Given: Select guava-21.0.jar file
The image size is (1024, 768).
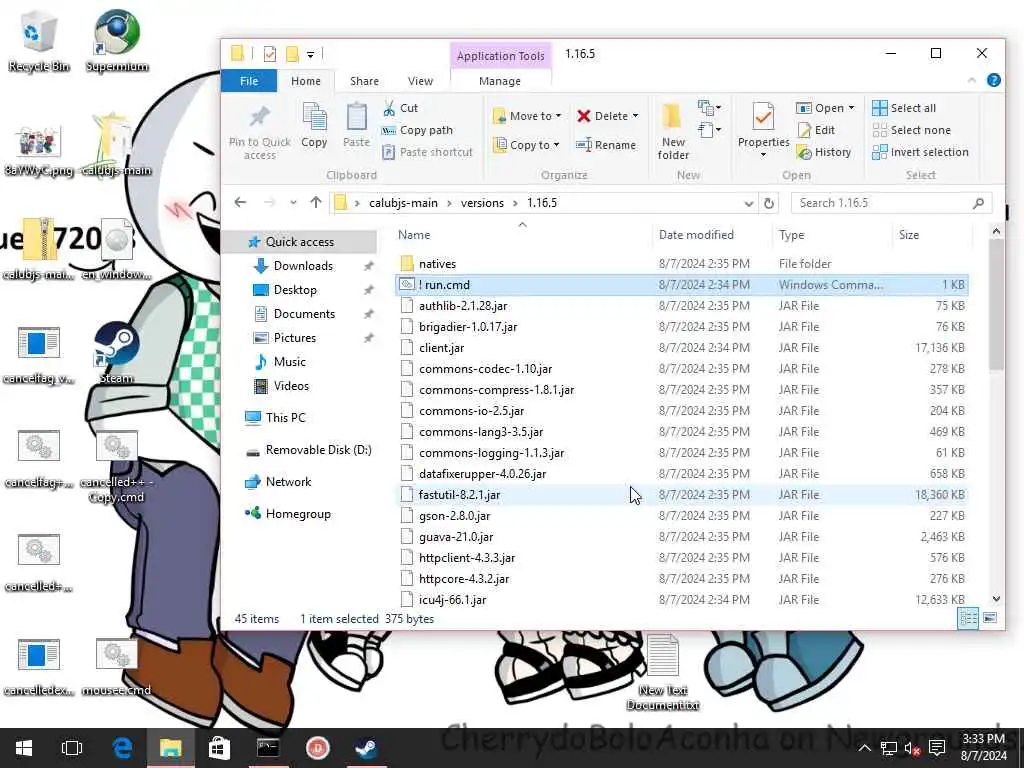Looking at the screenshot, I should click(x=681, y=537).
